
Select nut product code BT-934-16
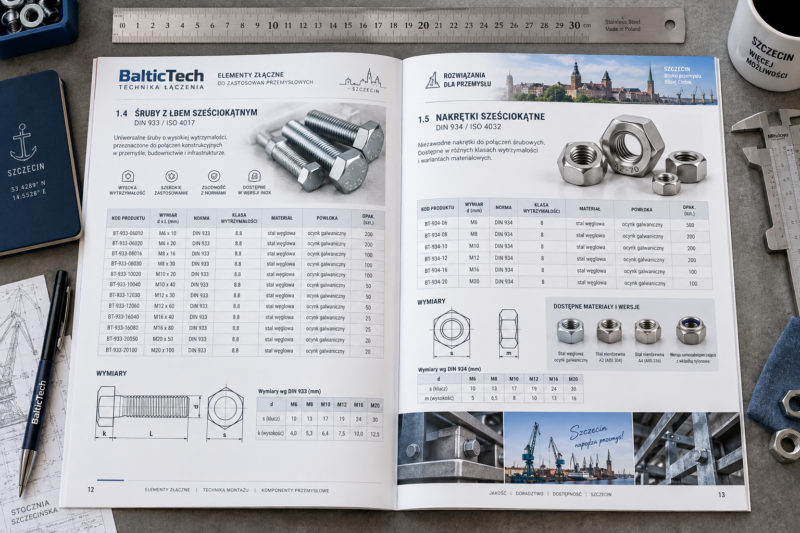(436, 270)
